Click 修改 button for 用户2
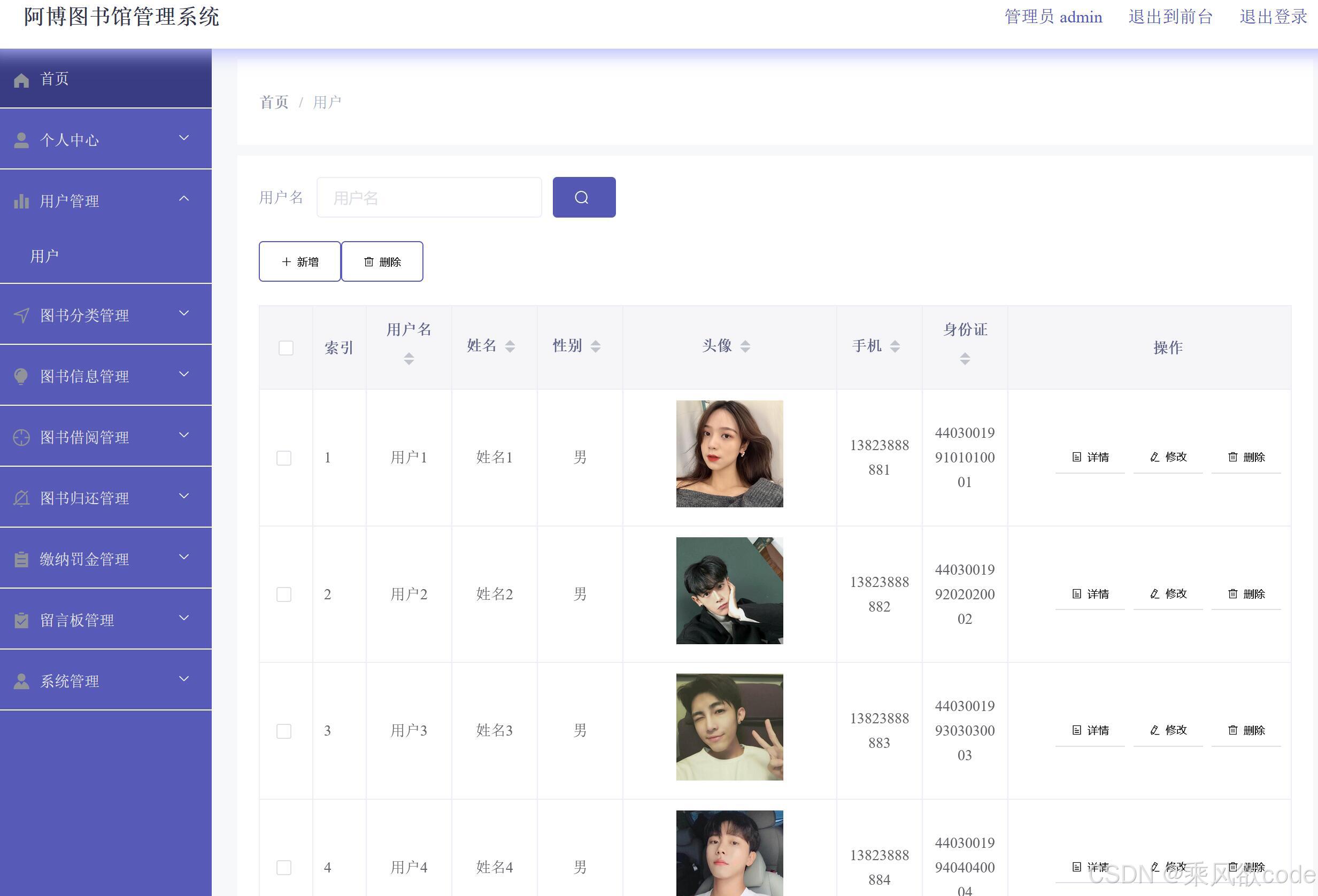The image size is (1318, 896). 1168,594
